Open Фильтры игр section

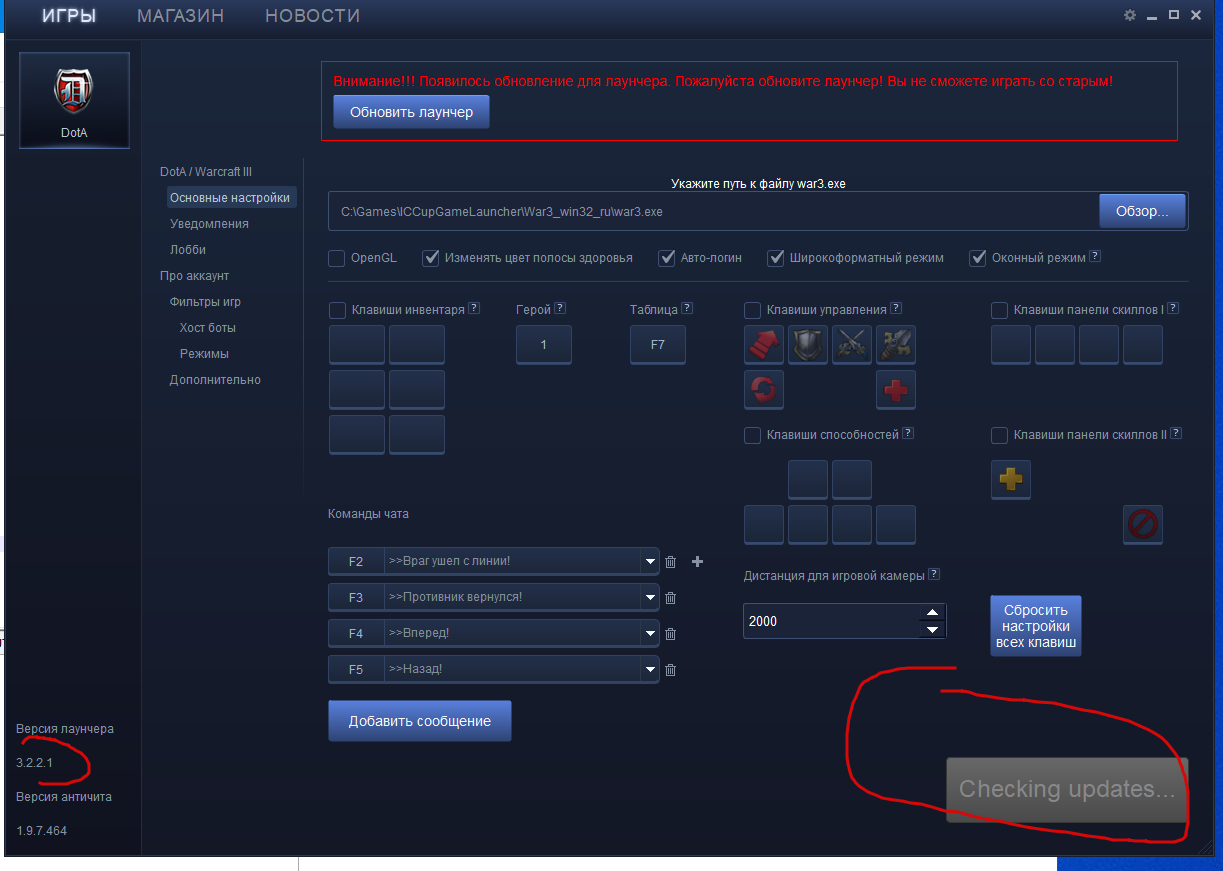point(205,302)
